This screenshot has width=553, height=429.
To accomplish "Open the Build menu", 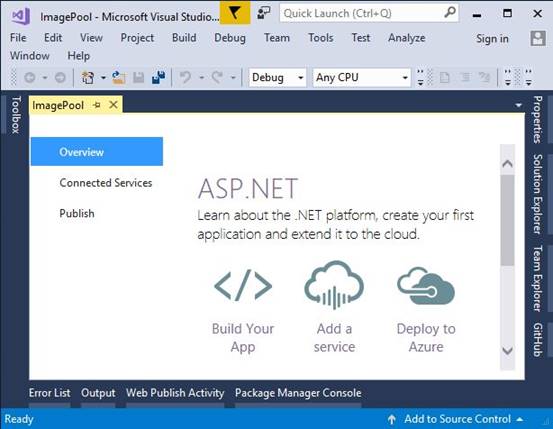I will (x=184, y=38).
